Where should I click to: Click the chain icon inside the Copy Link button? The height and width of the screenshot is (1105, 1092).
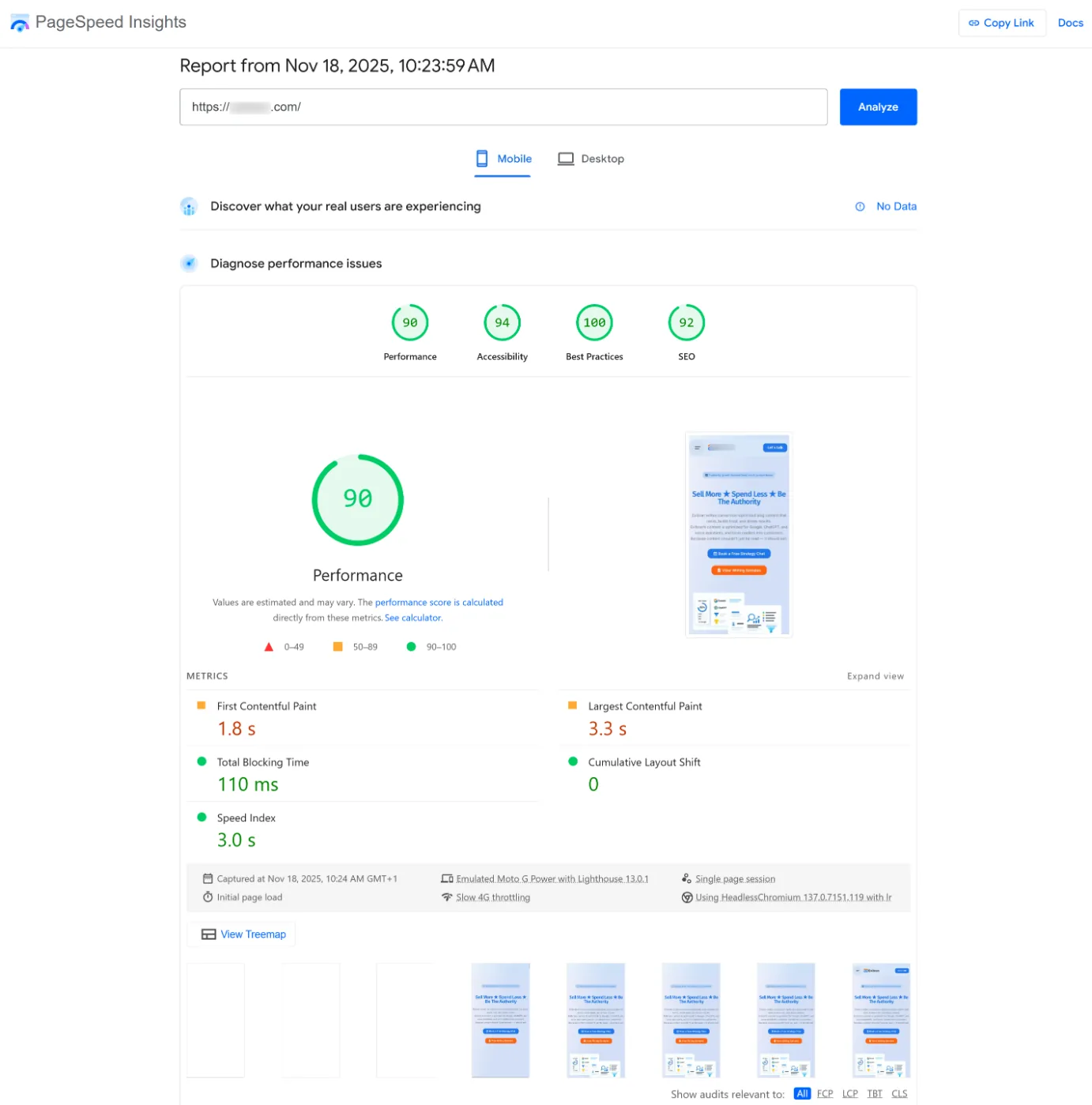(974, 22)
